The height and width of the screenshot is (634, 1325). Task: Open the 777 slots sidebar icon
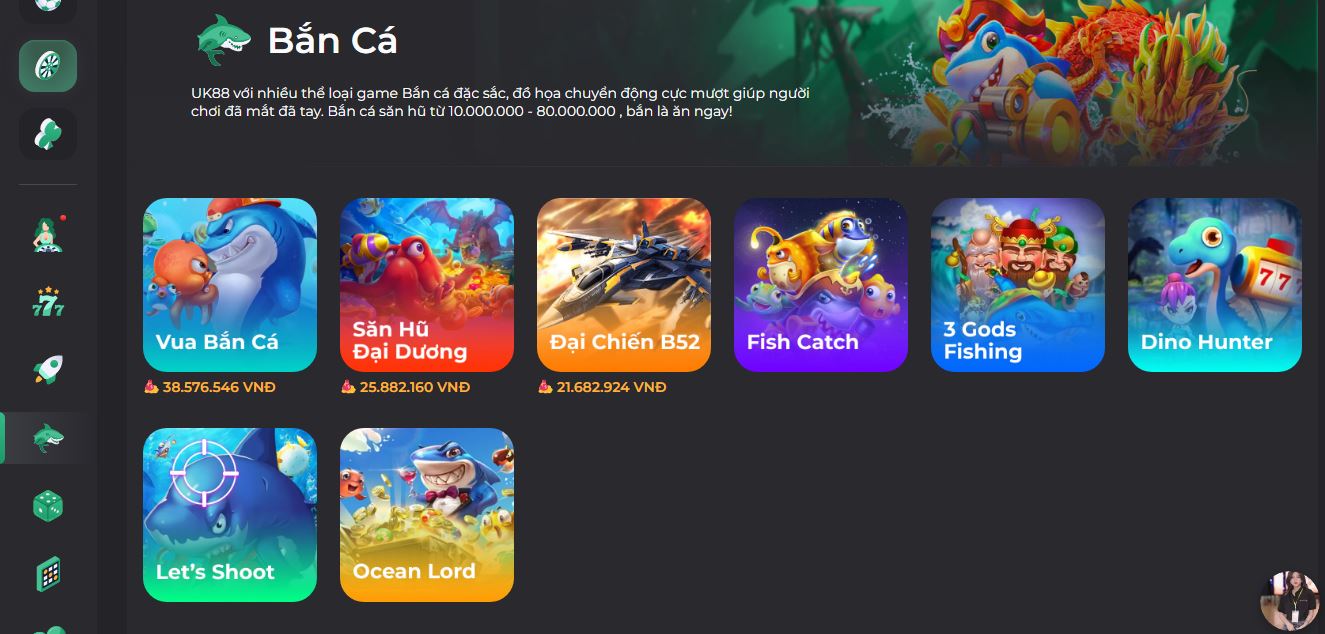(x=48, y=302)
